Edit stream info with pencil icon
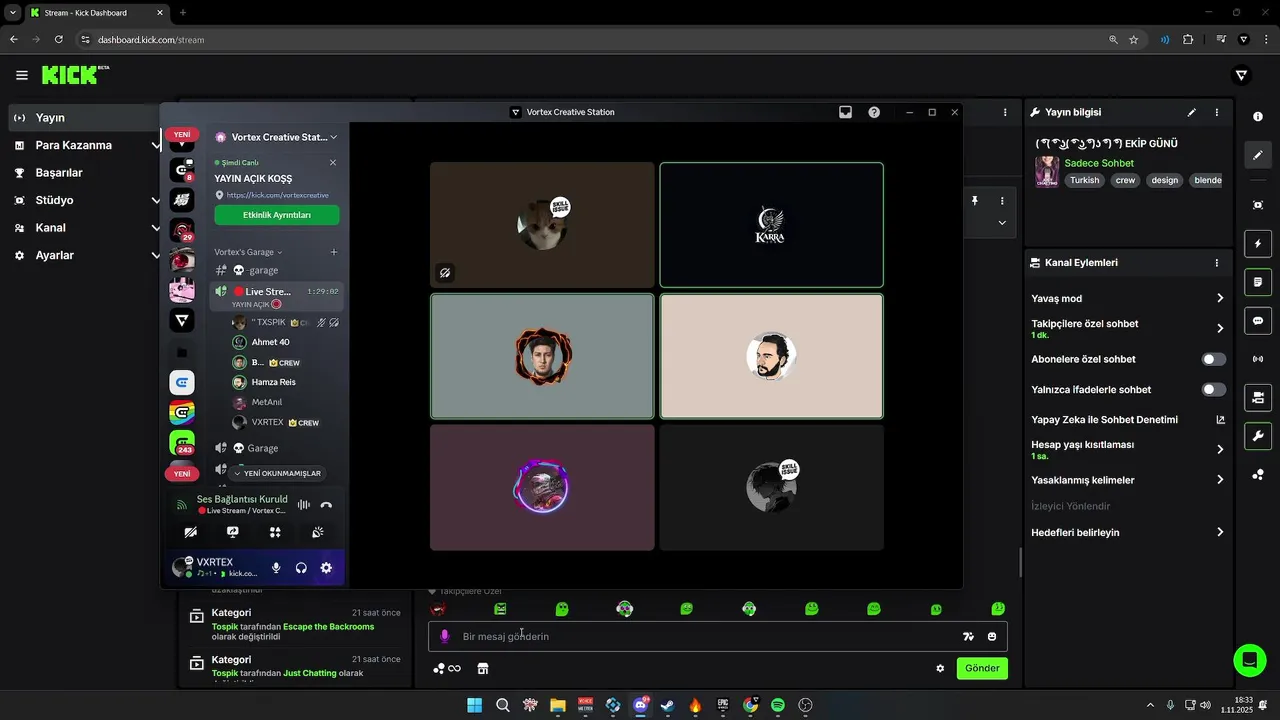The image size is (1280, 720). tap(1191, 112)
